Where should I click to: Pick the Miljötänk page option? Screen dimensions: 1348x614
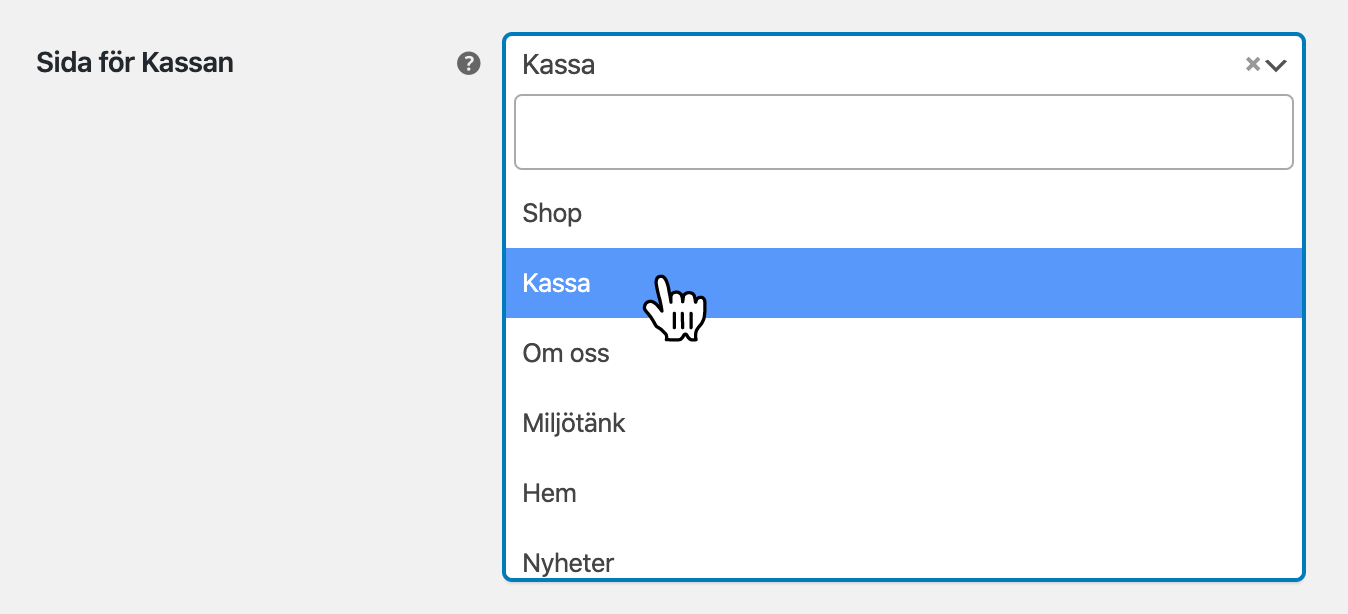tap(574, 423)
